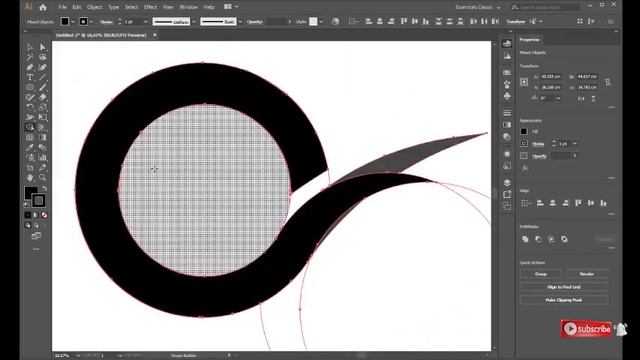Screen dimensions: 640x360
Task: Open rotation angle dropdown in Transform
Action: pyautogui.click(x=558, y=98)
